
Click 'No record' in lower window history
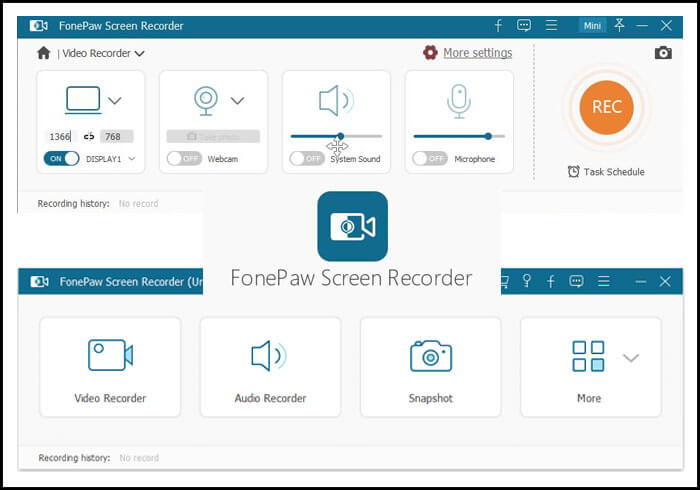pyautogui.click(x=139, y=458)
